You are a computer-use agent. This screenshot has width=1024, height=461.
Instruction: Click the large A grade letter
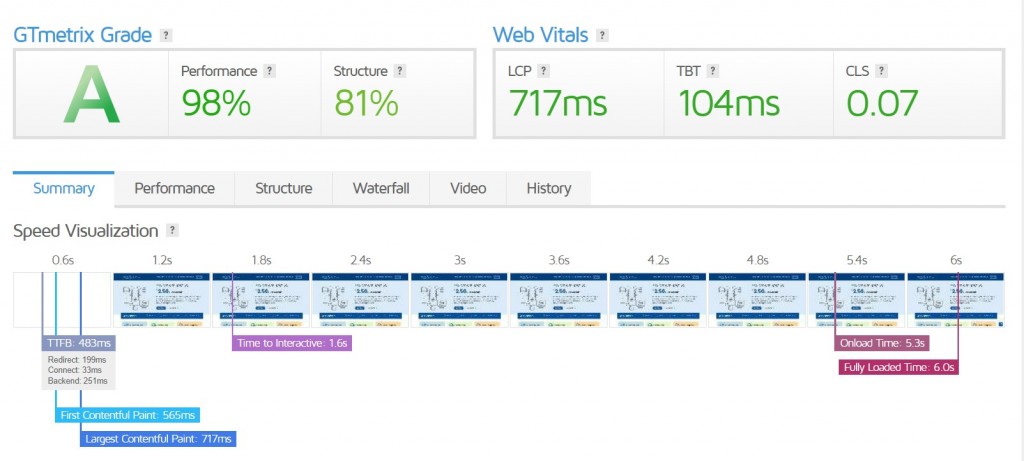coord(91,94)
